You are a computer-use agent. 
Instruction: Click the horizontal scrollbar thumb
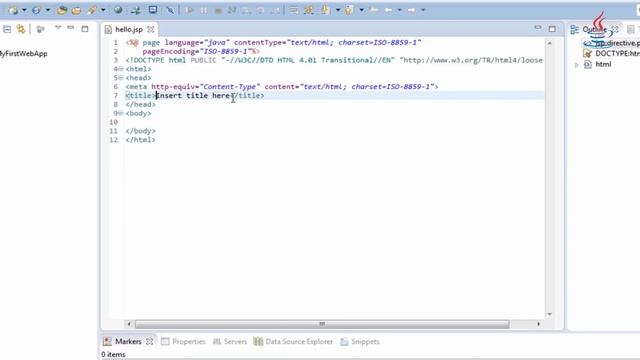coord(322,324)
